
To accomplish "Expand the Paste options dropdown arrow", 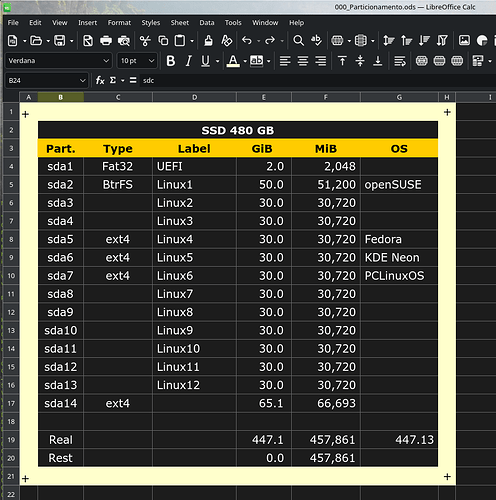I will [192, 41].
